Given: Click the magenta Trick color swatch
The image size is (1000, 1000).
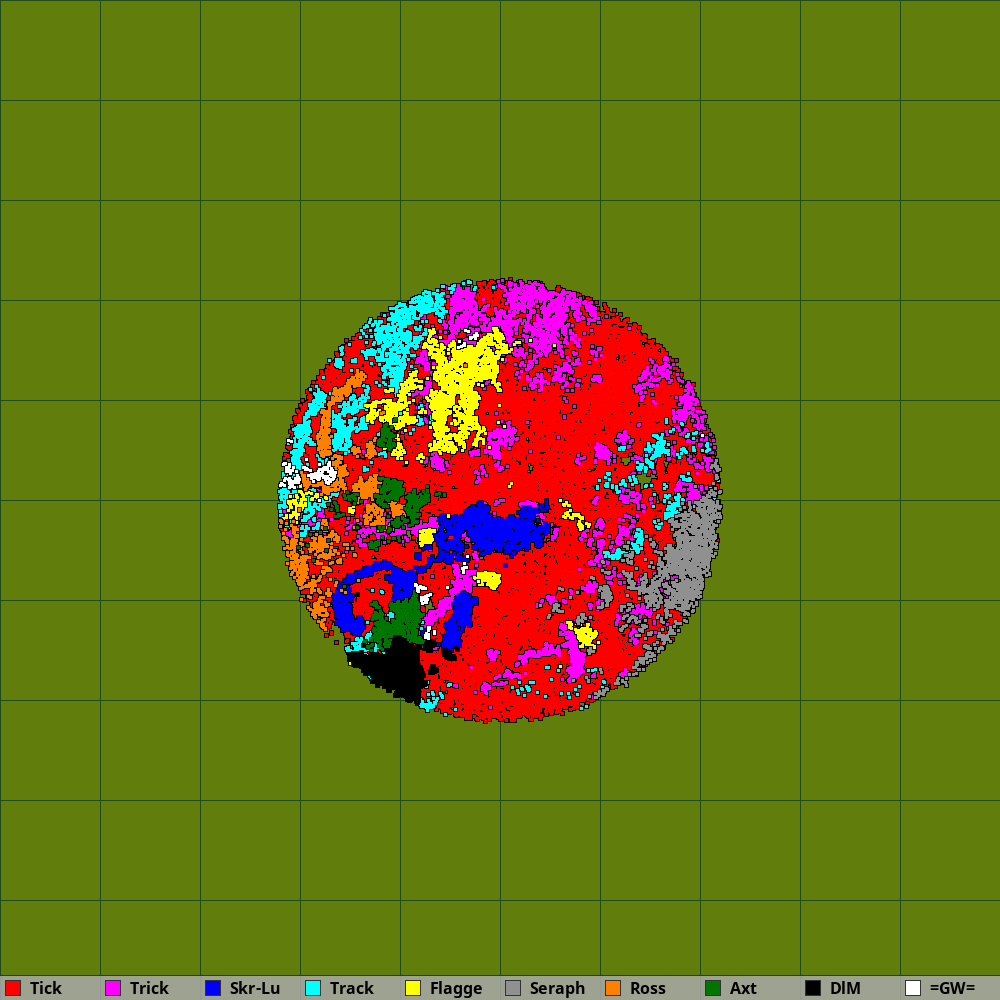Looking at the screenshot, I should click(113, 988).
